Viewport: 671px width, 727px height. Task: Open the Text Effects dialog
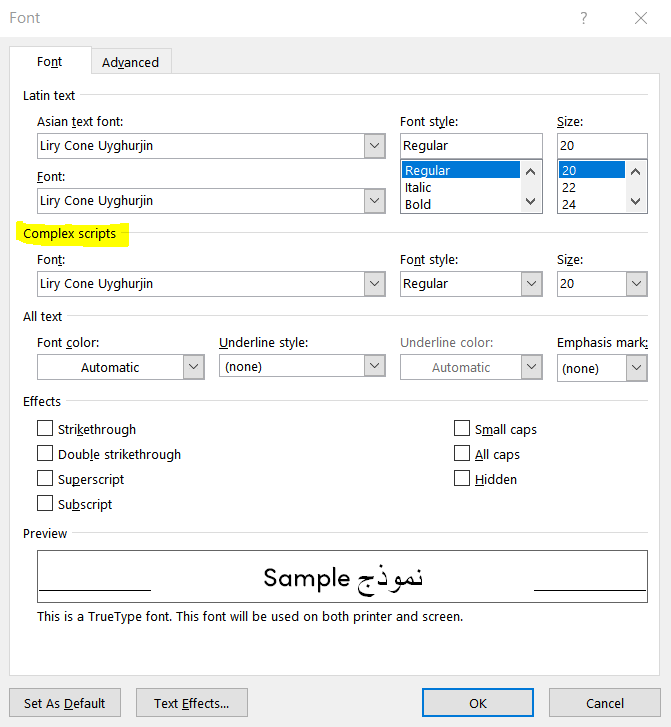(191, 703)
